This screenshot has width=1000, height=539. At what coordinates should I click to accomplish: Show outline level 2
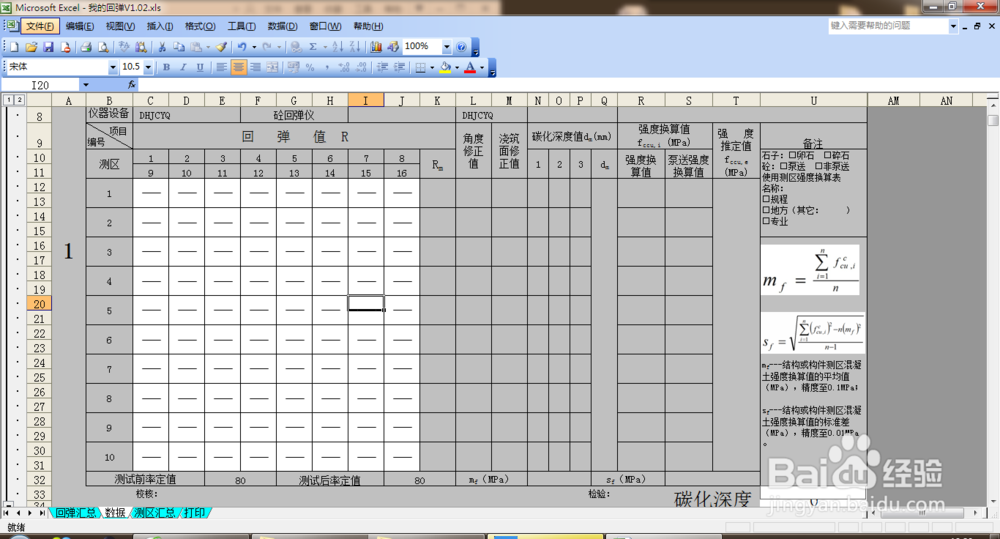20,100
